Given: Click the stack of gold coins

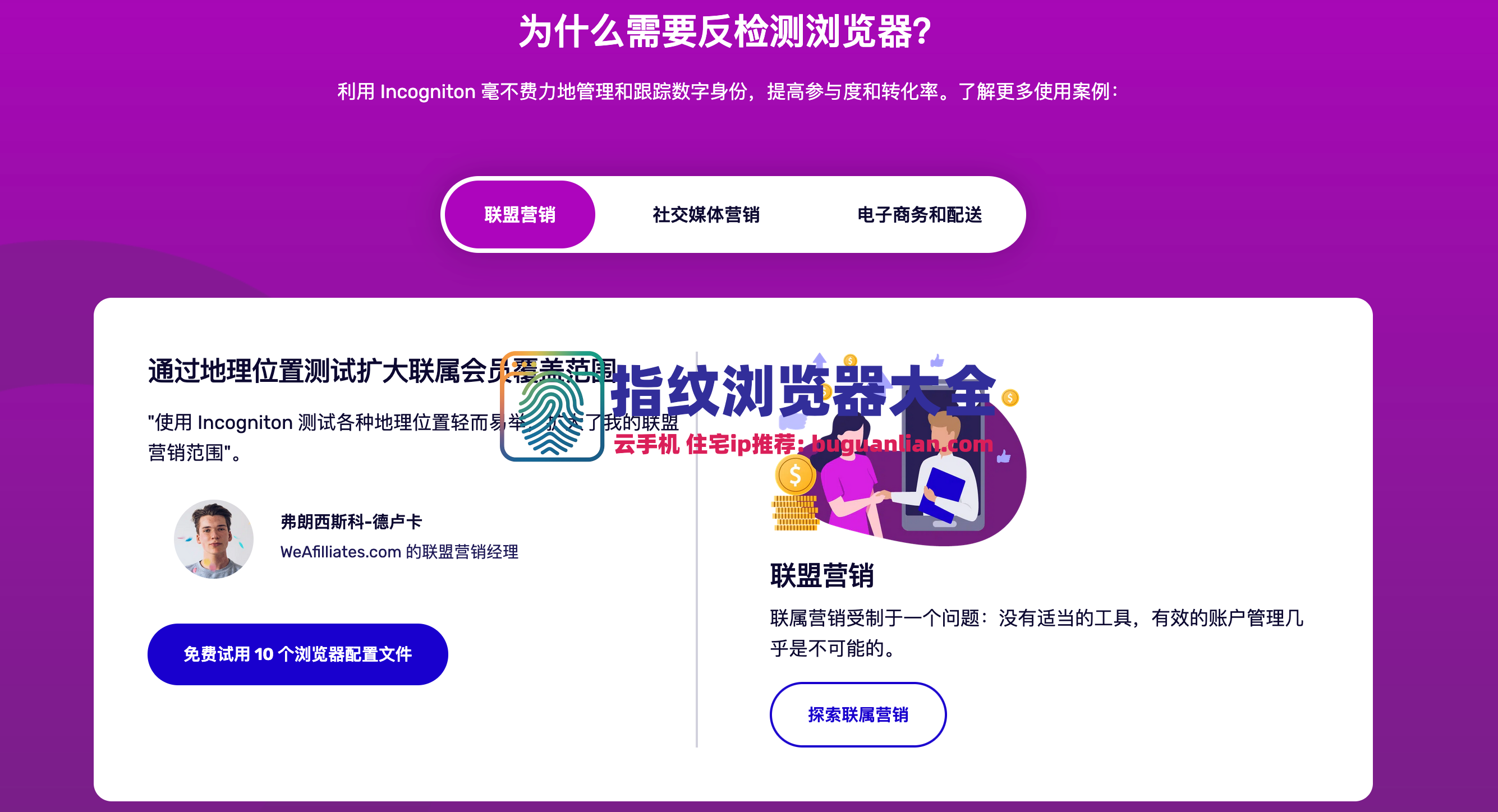Looking at the screenshot, I should tap(795, 513).
